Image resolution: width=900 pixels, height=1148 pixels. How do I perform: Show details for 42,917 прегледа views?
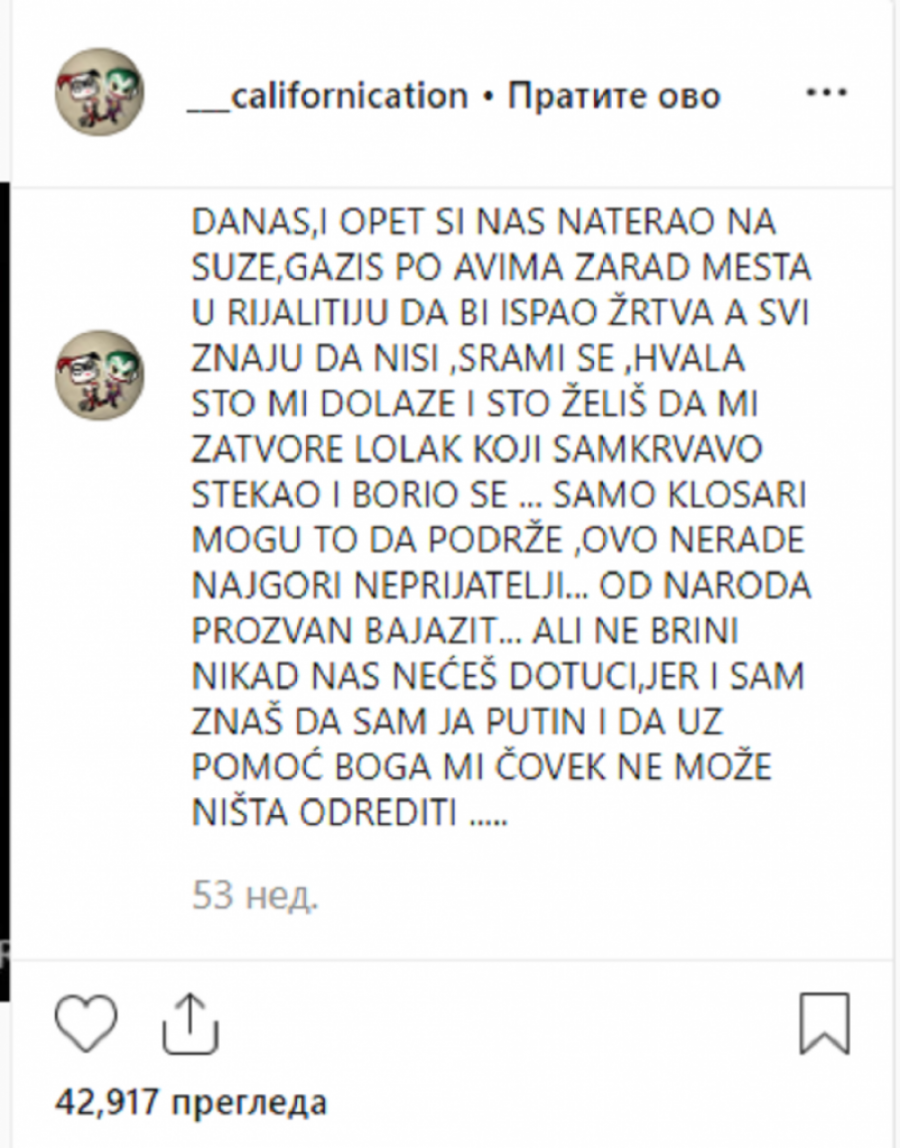pyautogui.click(x=191, y=1102)
